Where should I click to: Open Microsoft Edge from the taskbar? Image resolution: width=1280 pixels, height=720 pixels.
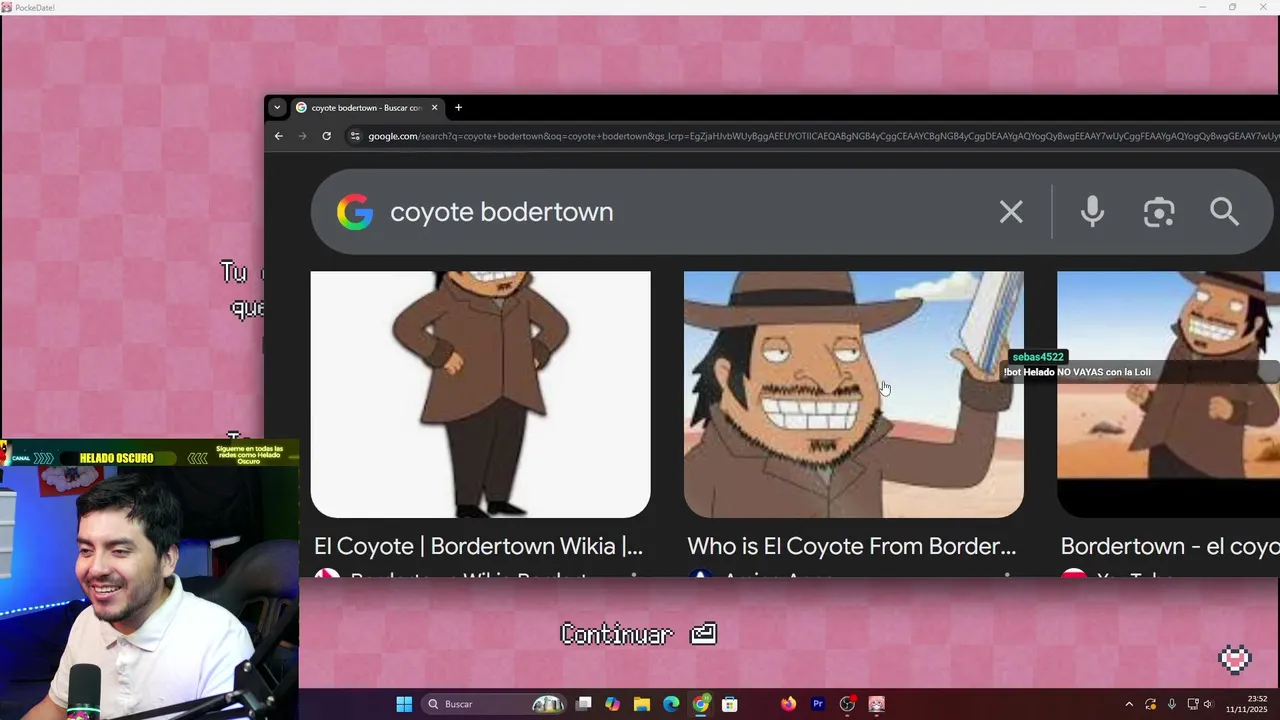pos(671,704)
